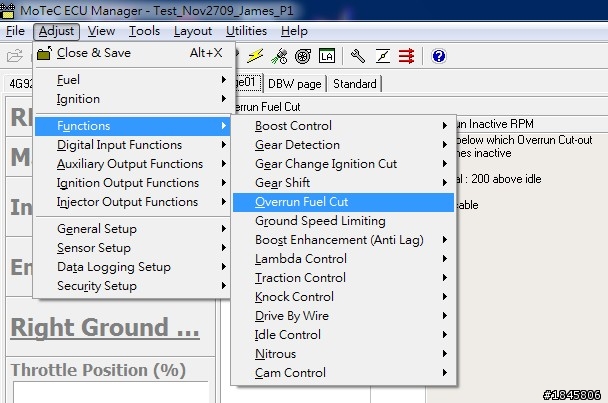The image size is (608, 403).
Task: Open the LA lambda toolbar icon
Action: pyautogui.click(x=326, y=56)
